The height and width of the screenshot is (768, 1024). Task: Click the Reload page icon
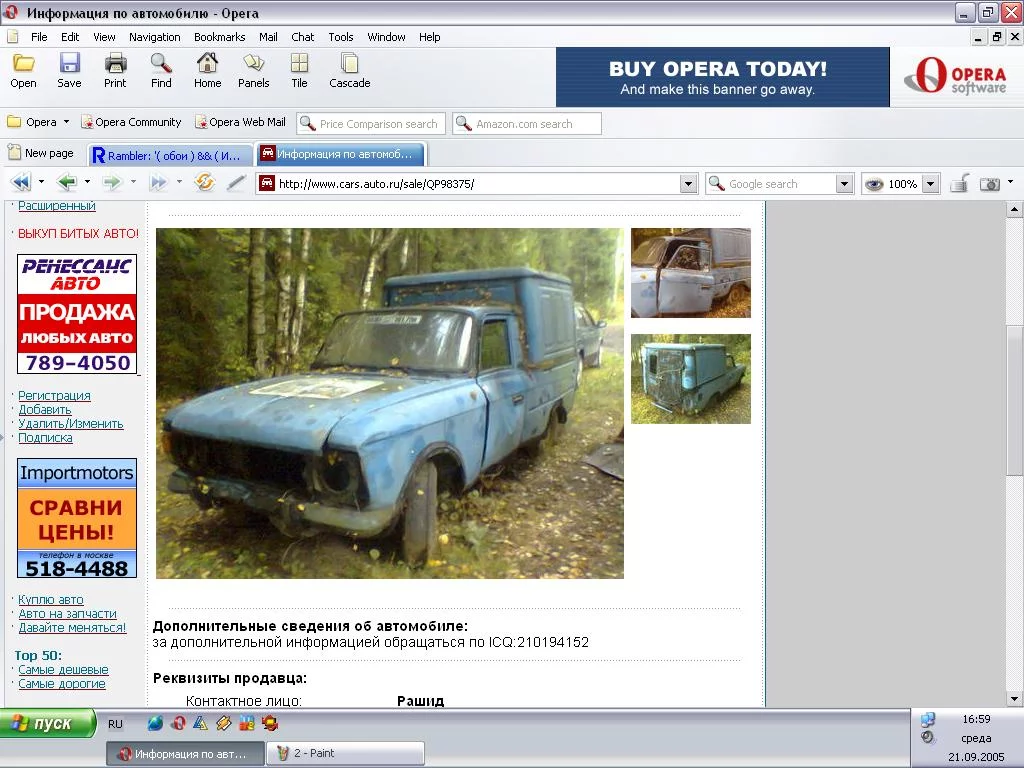click(205, 183)
